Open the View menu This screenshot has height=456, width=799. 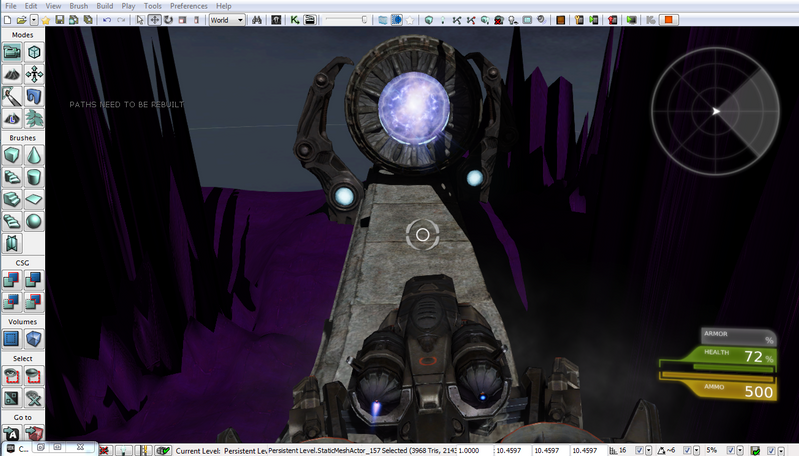(x=53, y=6)
